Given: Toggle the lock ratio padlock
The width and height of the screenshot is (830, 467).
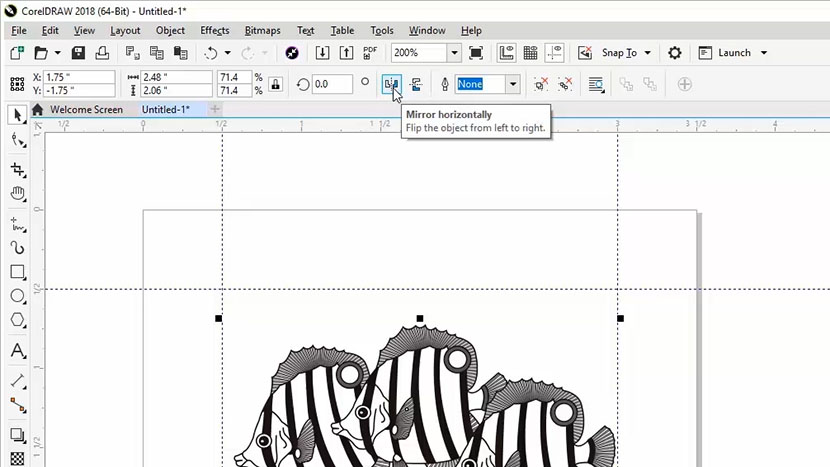Looking at the screenshot, I should pyautogui.click(x=276, y=85).
